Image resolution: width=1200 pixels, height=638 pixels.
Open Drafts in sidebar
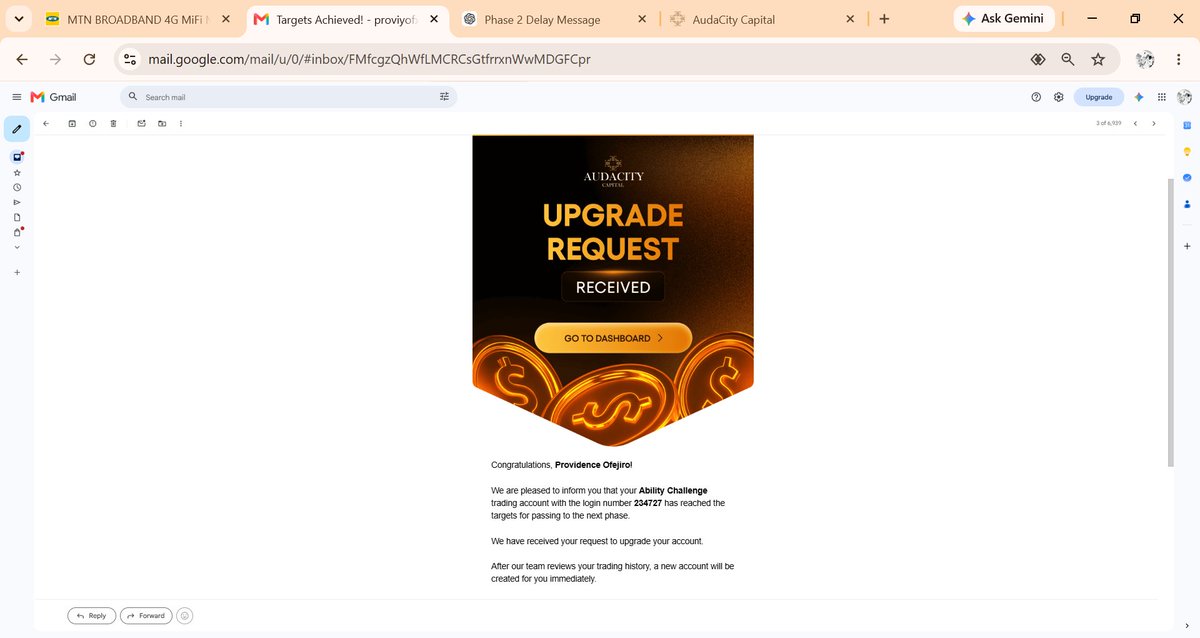17,218
